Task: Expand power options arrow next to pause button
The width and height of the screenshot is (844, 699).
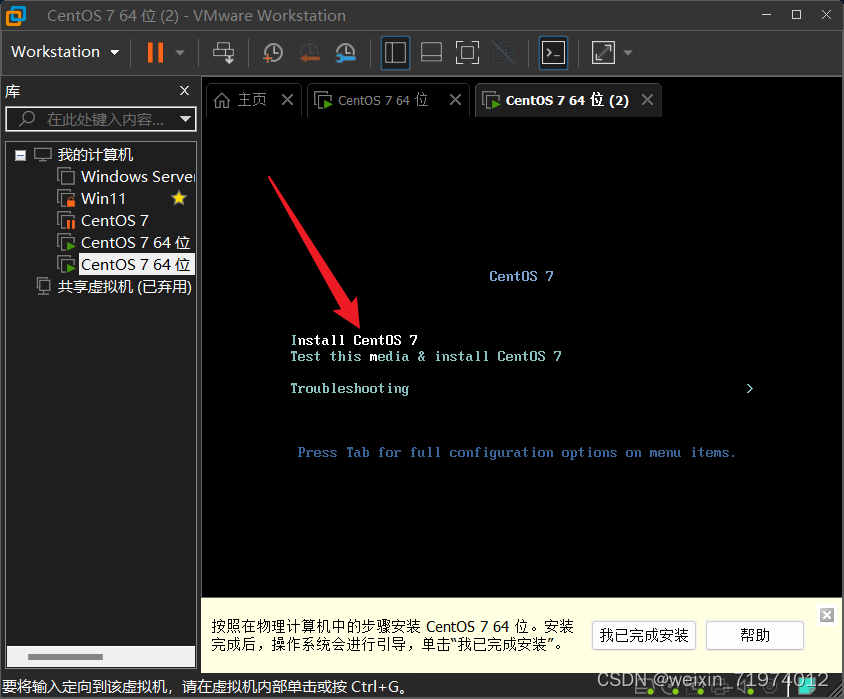Action: click(x=180, y=53)
